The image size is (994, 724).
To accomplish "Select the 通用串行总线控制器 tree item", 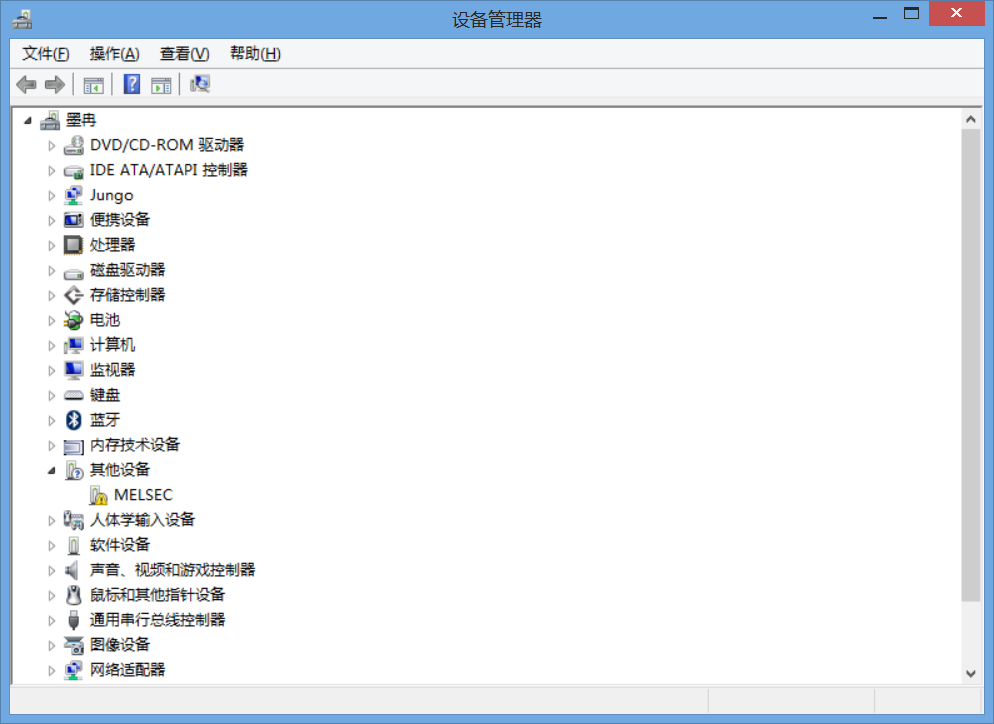I will click(x=157, y=620).
